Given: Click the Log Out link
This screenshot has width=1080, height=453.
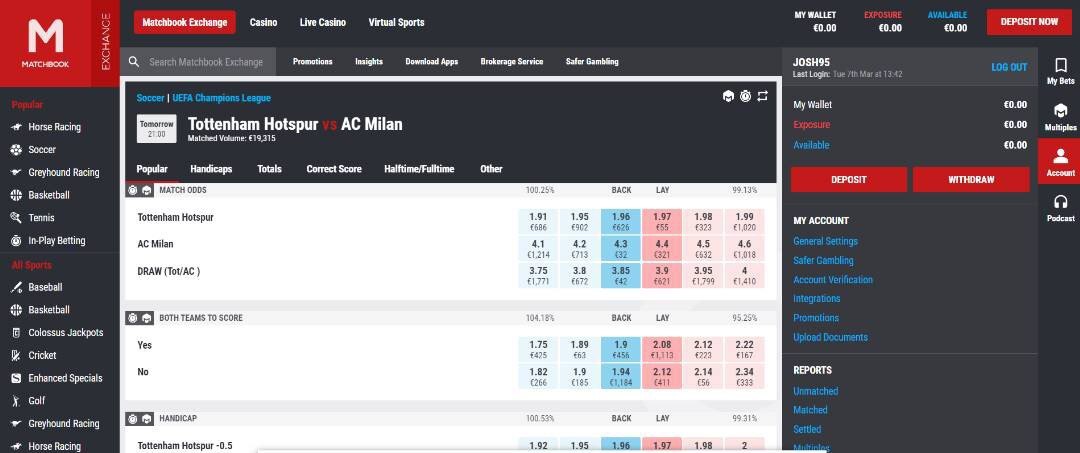Looking at the screenshot, I should [x=1009, y=67].
